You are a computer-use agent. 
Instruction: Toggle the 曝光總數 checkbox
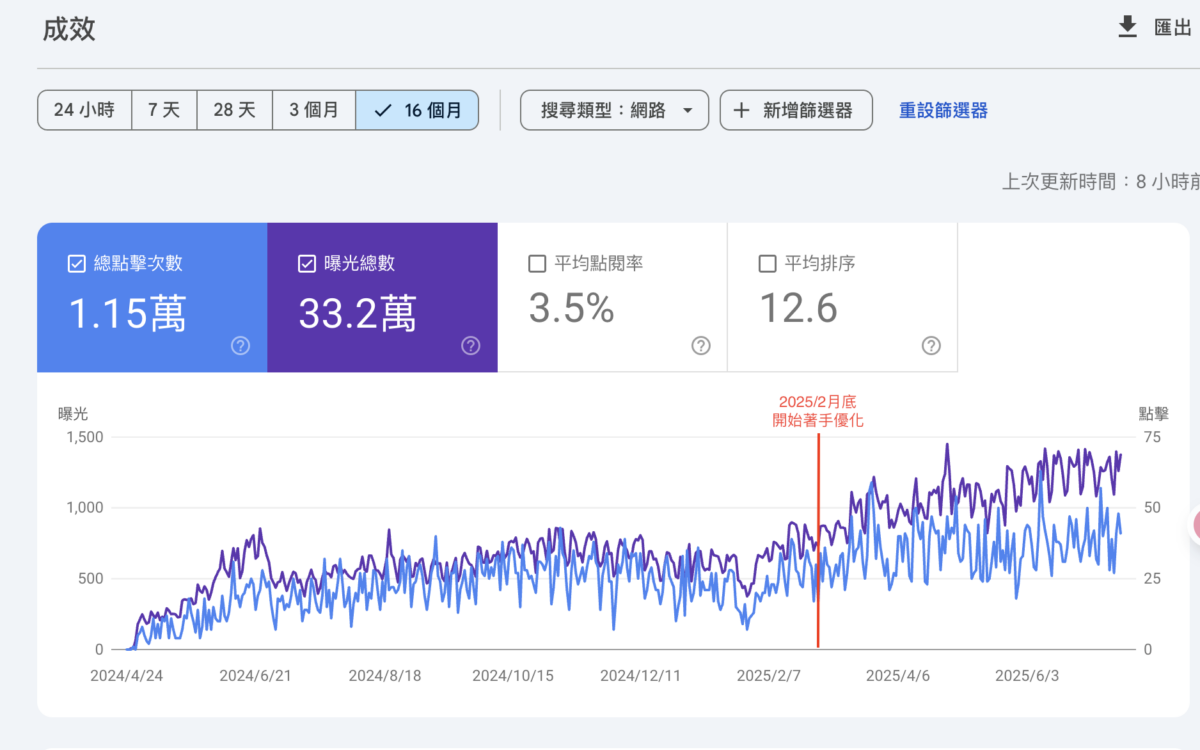pyautogui.click(x=307, y=264)
